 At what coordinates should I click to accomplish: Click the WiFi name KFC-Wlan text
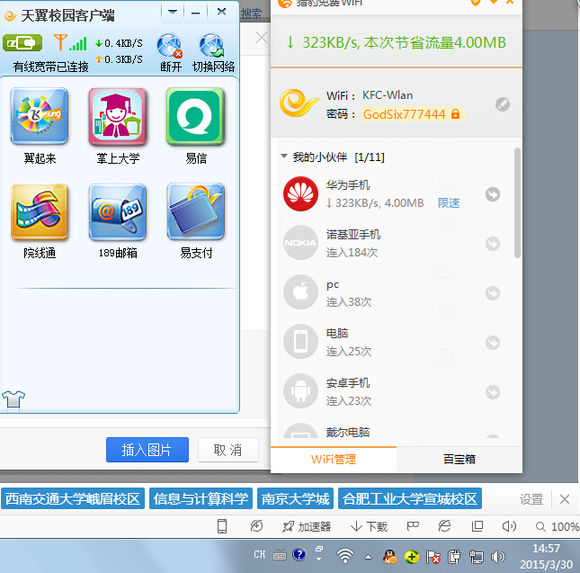click(387, 95)
